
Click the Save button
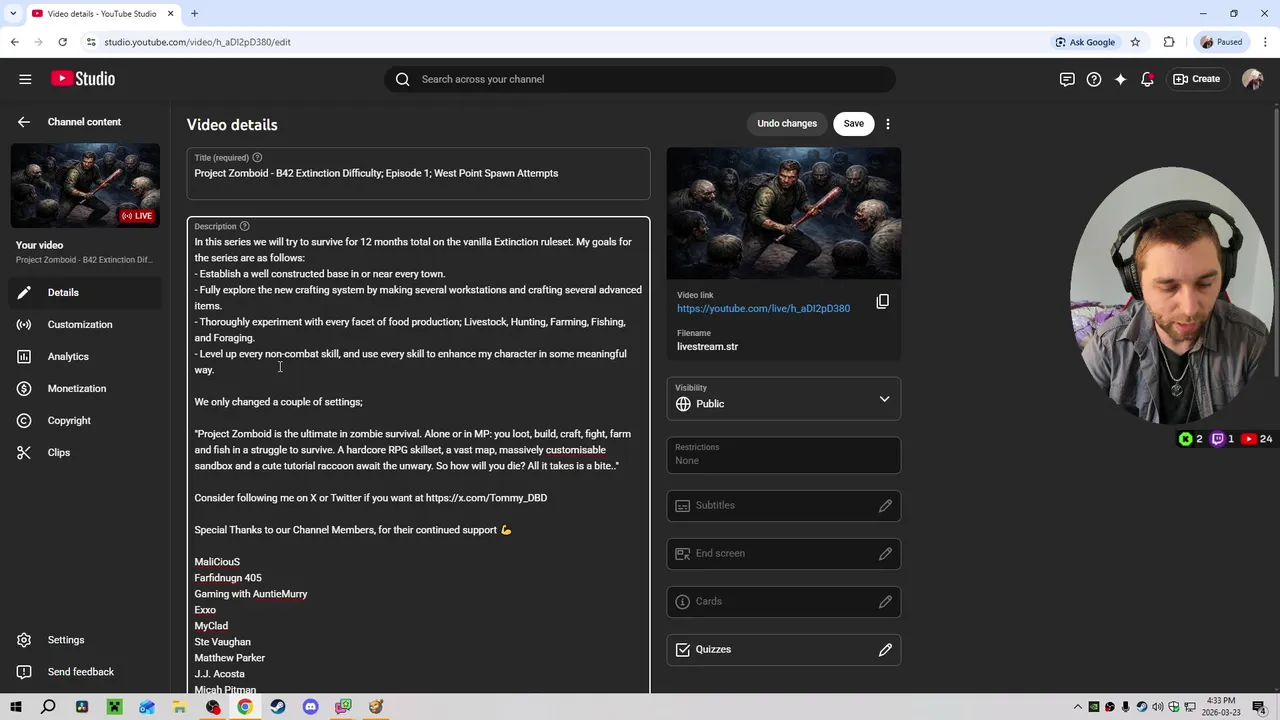click(853, 124)
